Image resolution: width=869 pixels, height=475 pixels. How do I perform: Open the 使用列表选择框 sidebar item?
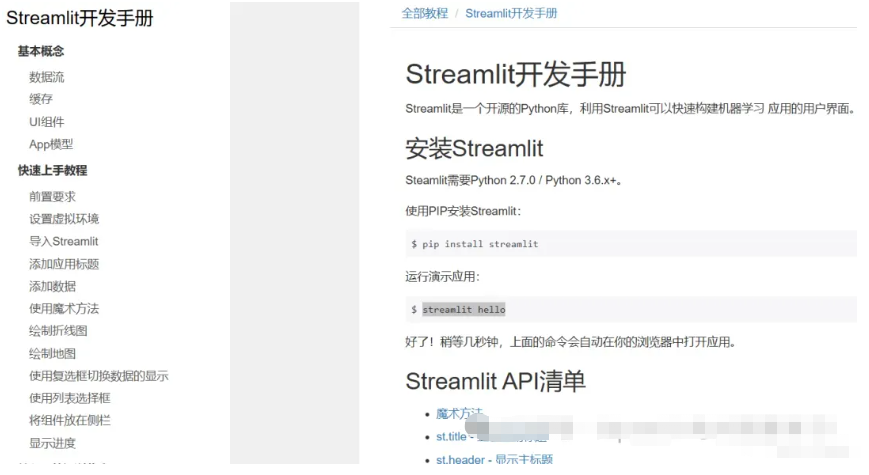point(70,398)
